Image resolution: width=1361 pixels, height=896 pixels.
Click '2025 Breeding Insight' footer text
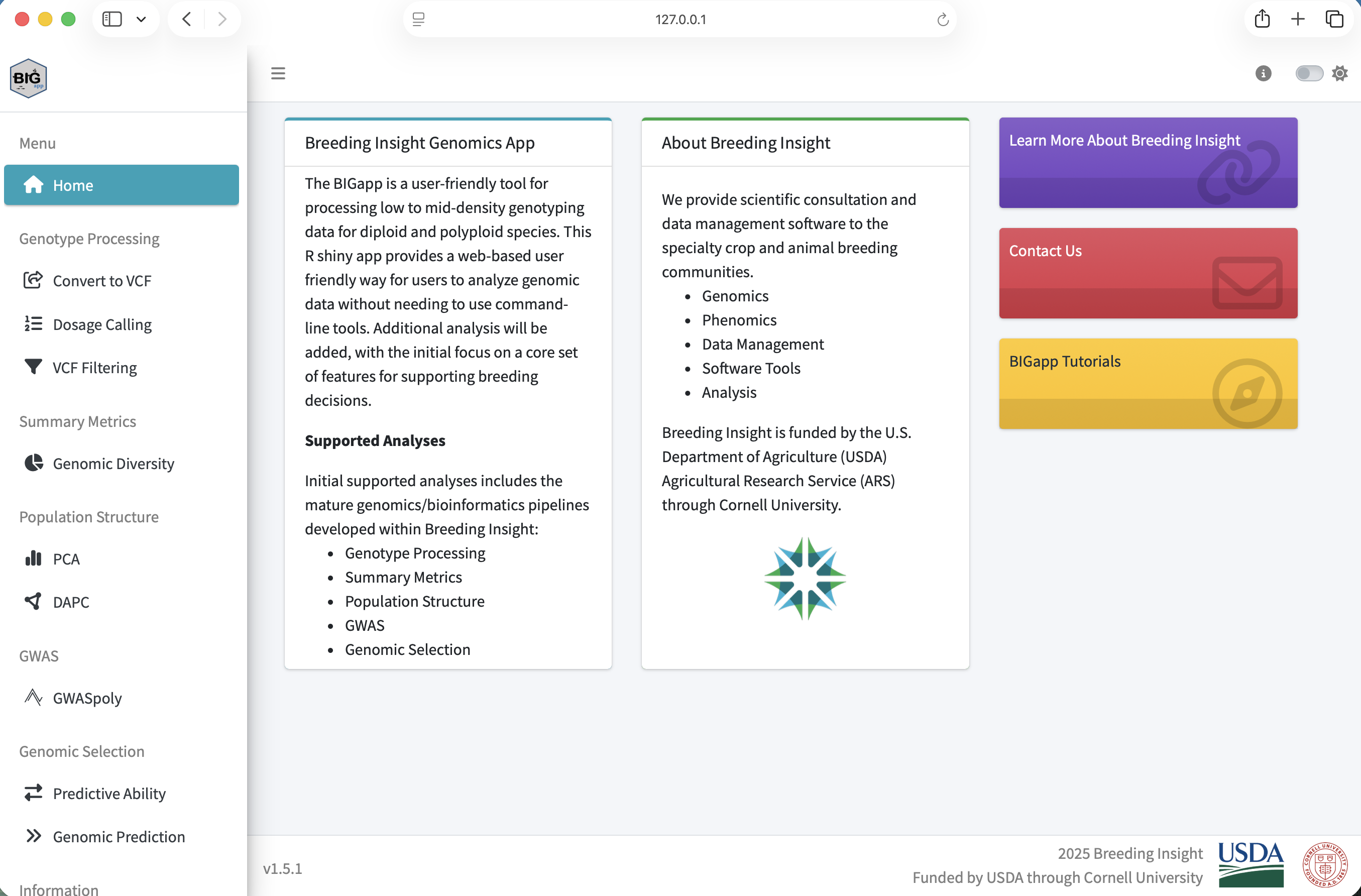(x=1130, y=853)
